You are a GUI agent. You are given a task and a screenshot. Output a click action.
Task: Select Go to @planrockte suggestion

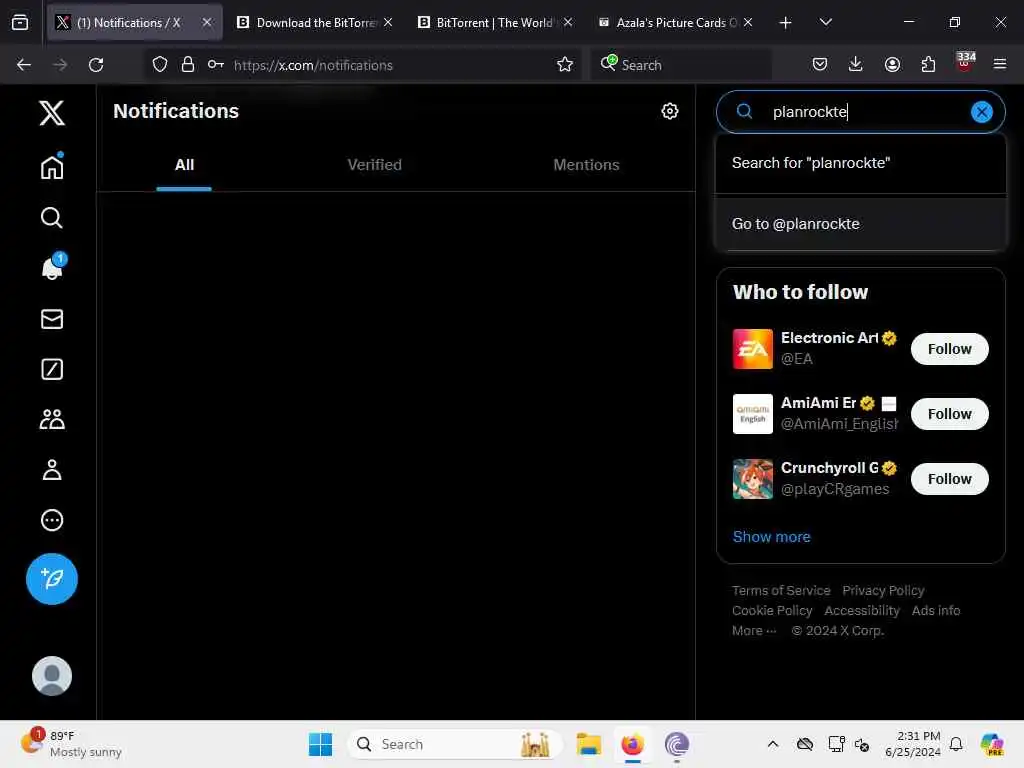[860, 223]
